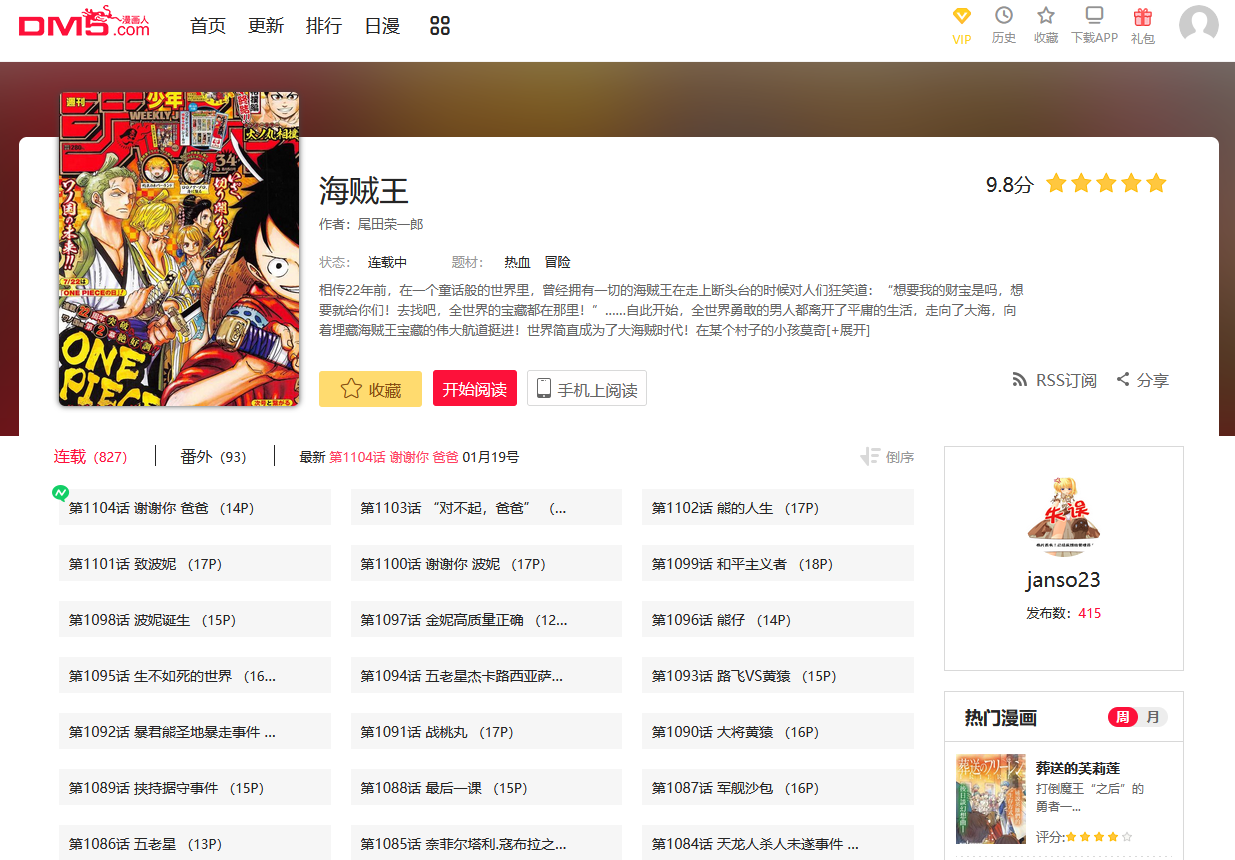Click uploader publish count 415

pos(1089,613)
